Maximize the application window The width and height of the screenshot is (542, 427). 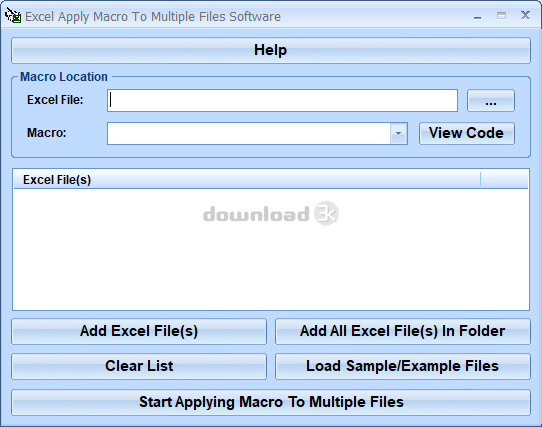pyautogui.click(x=501, y=16)
